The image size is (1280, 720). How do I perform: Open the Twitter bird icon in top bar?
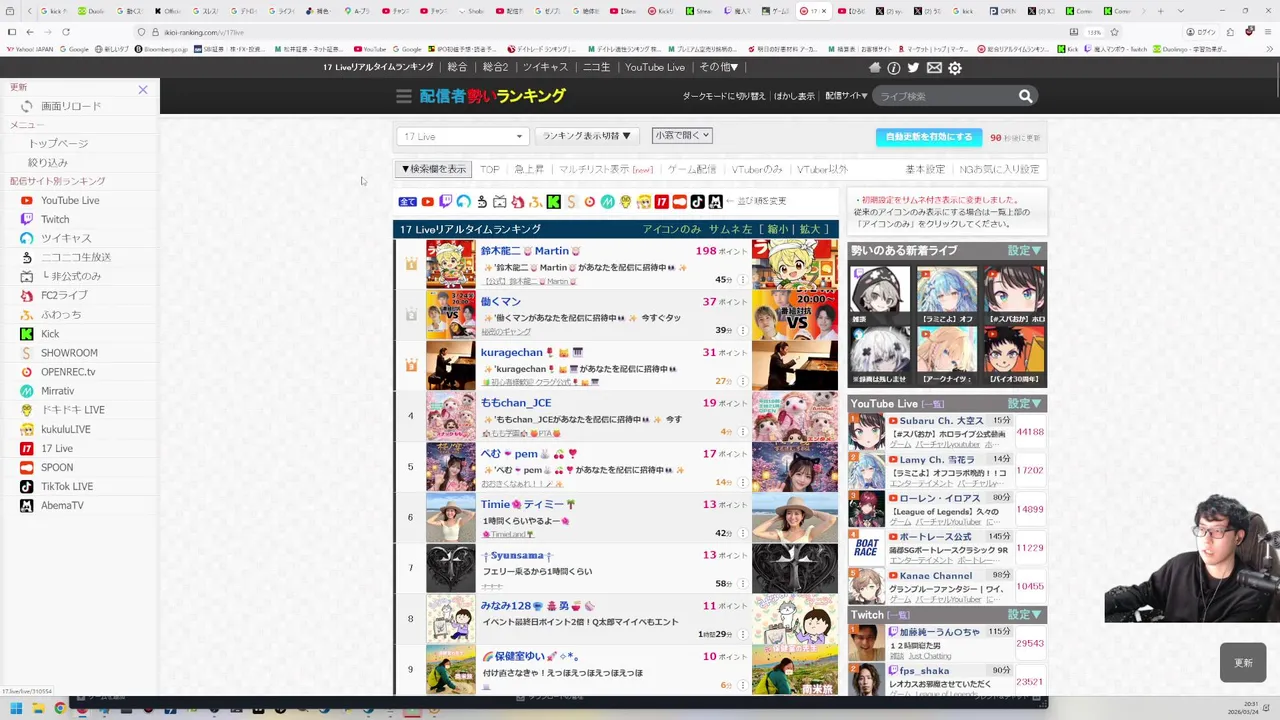pyautogui.click(x=914, y=67)
